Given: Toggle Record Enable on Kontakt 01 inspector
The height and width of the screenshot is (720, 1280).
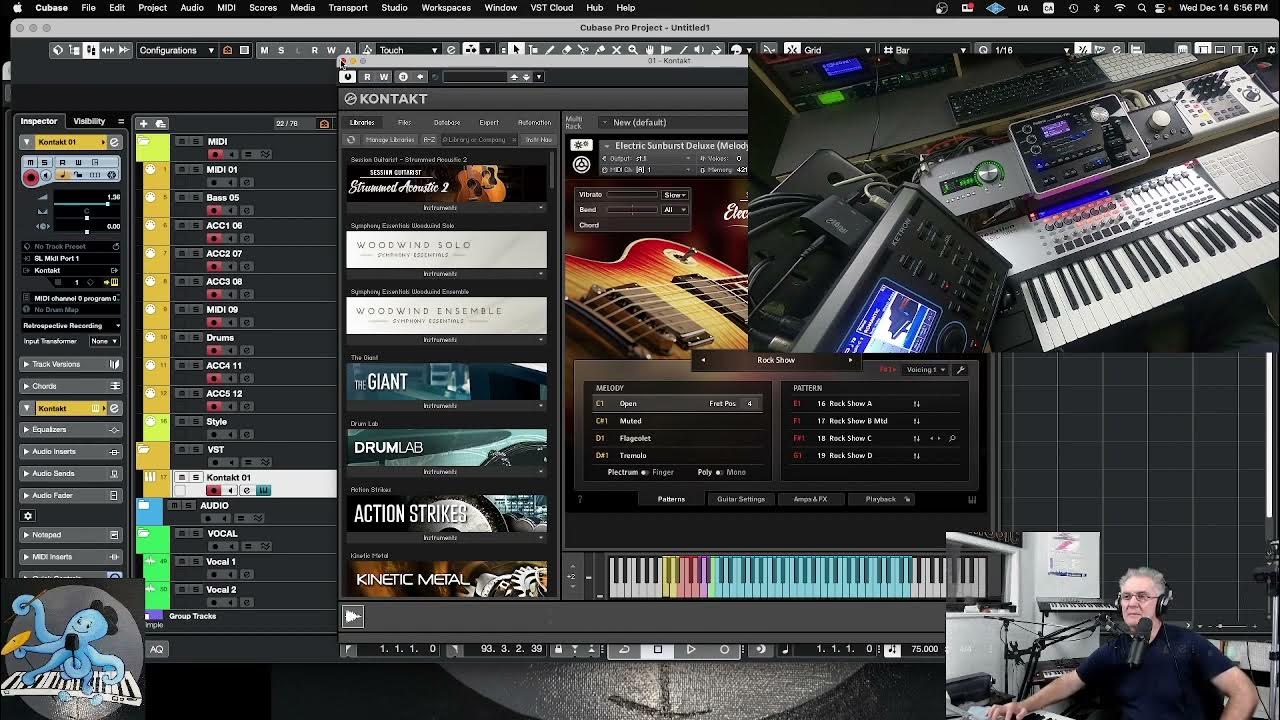Looking at the screenshot, I should (x=30, y=177).
